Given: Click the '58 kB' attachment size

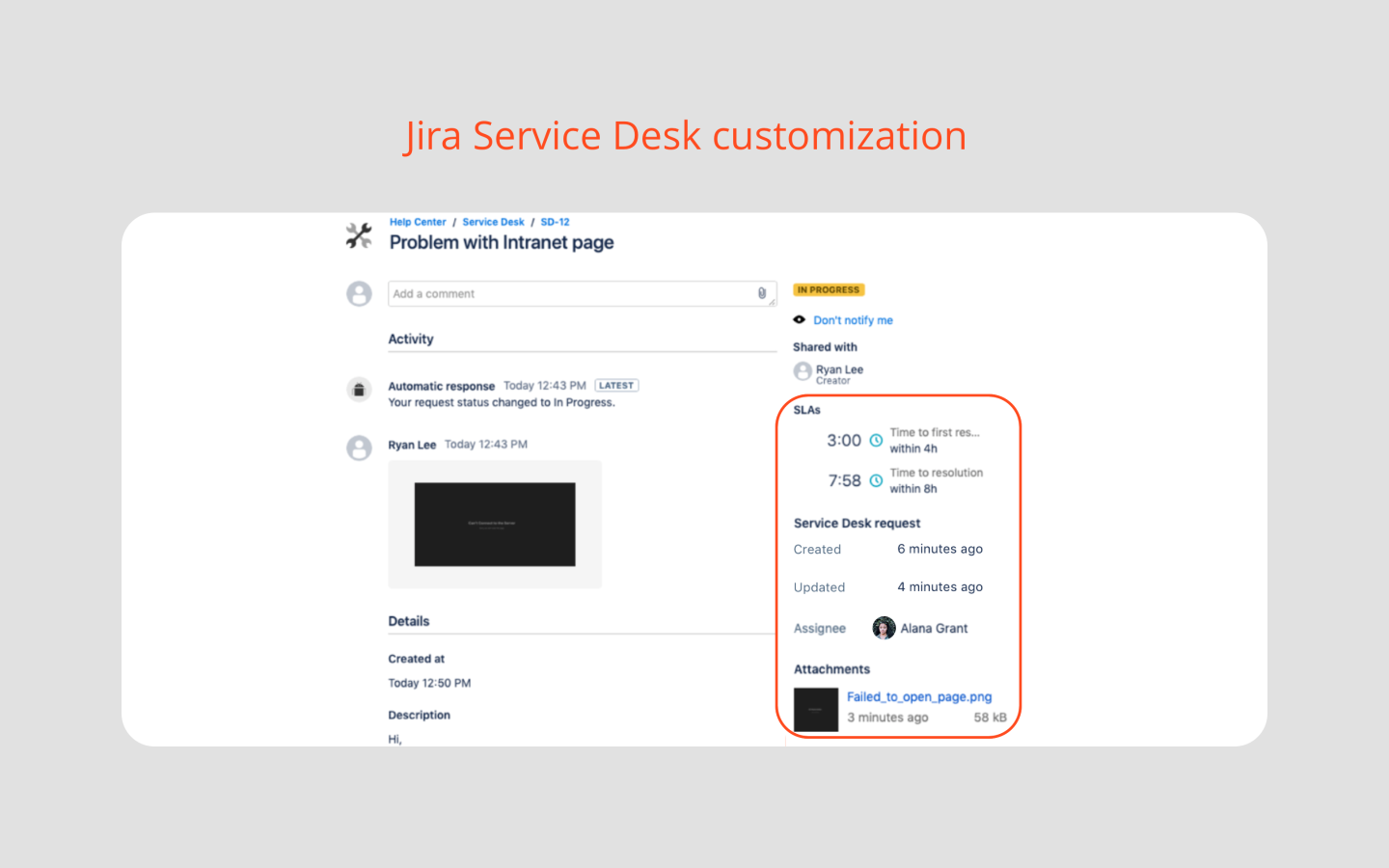Looking at the screenshot, I should (x=990, y=718).
